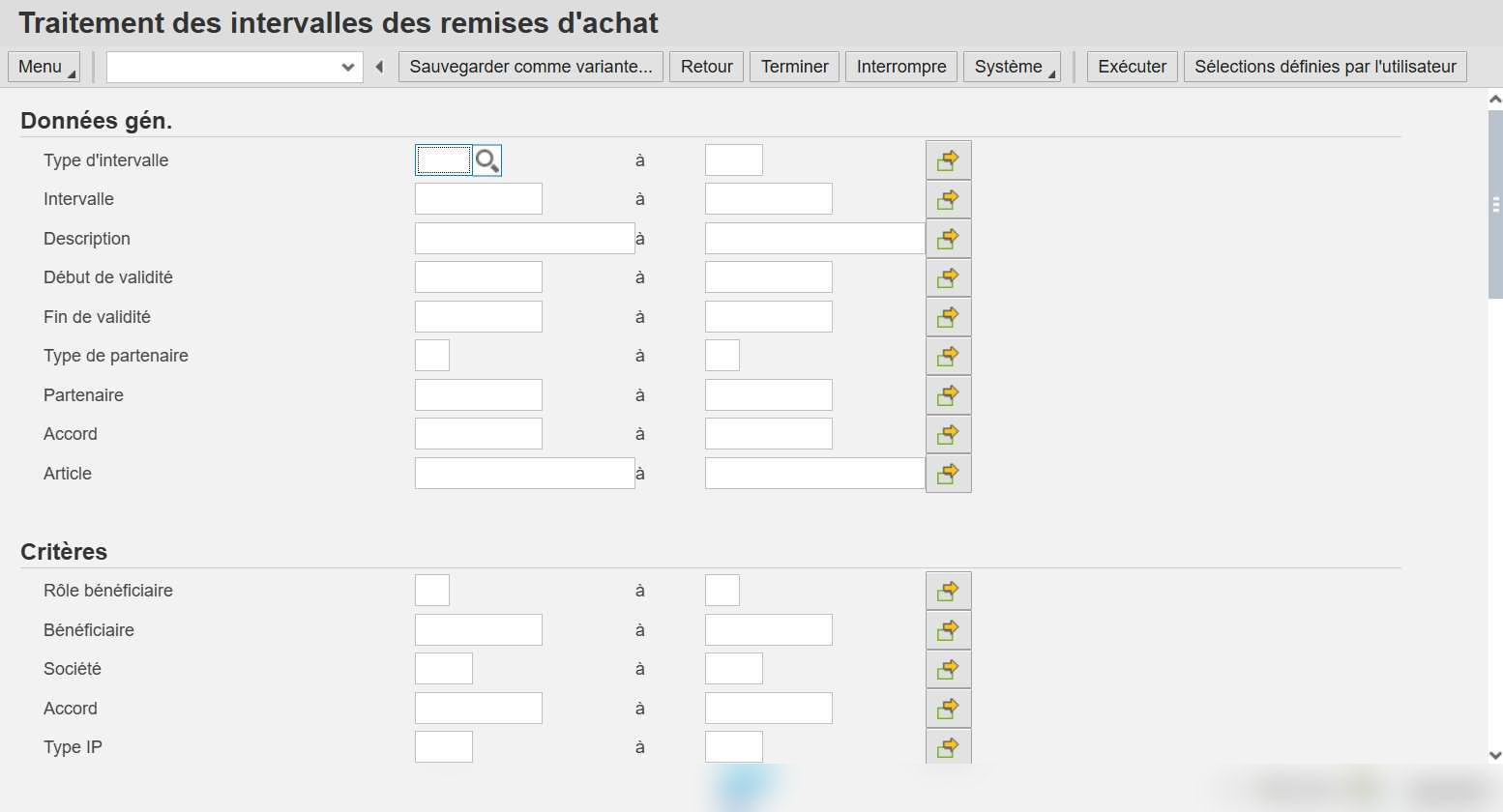Viewport: 1503px width, 812px height.
Task: Click the vertical scrollbar thumb
Action: tap(1495, 204)
